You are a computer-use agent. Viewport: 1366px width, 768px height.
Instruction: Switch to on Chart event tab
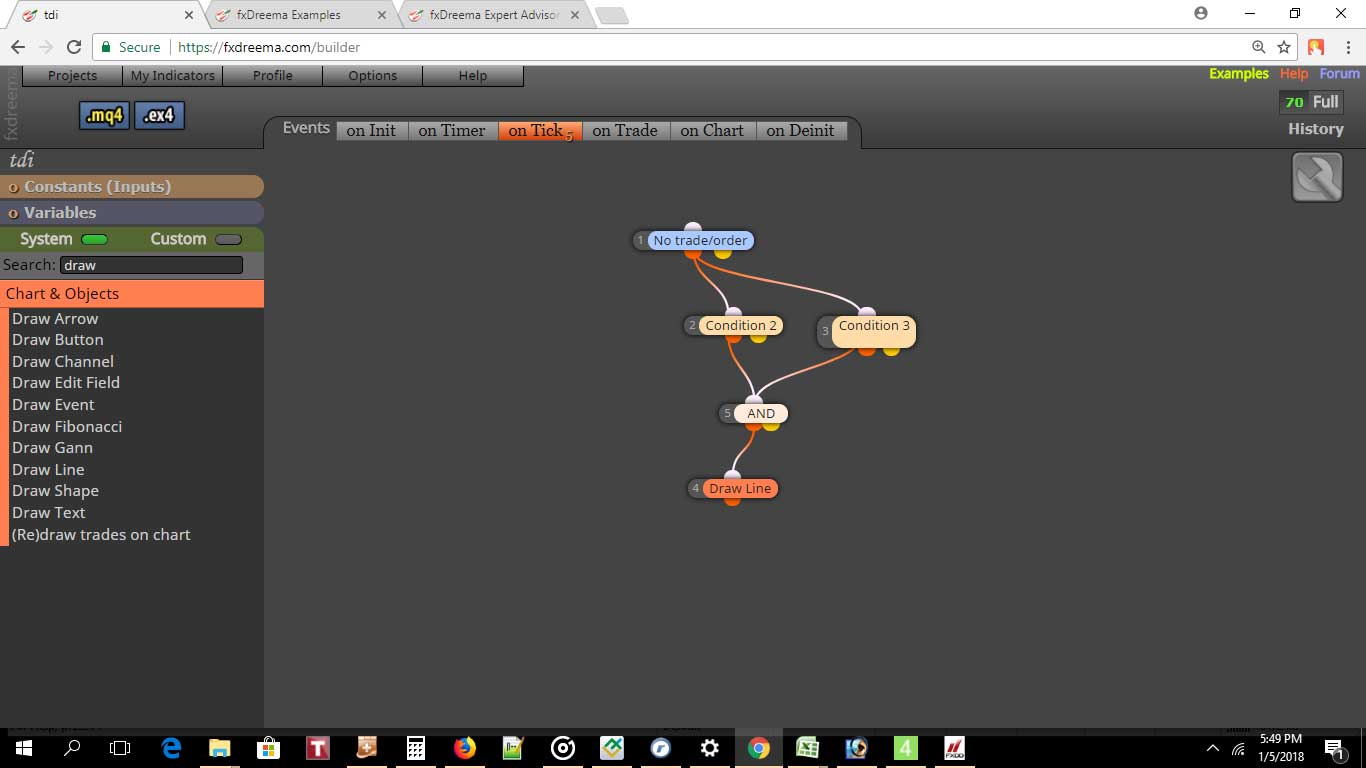click(712, 130)
